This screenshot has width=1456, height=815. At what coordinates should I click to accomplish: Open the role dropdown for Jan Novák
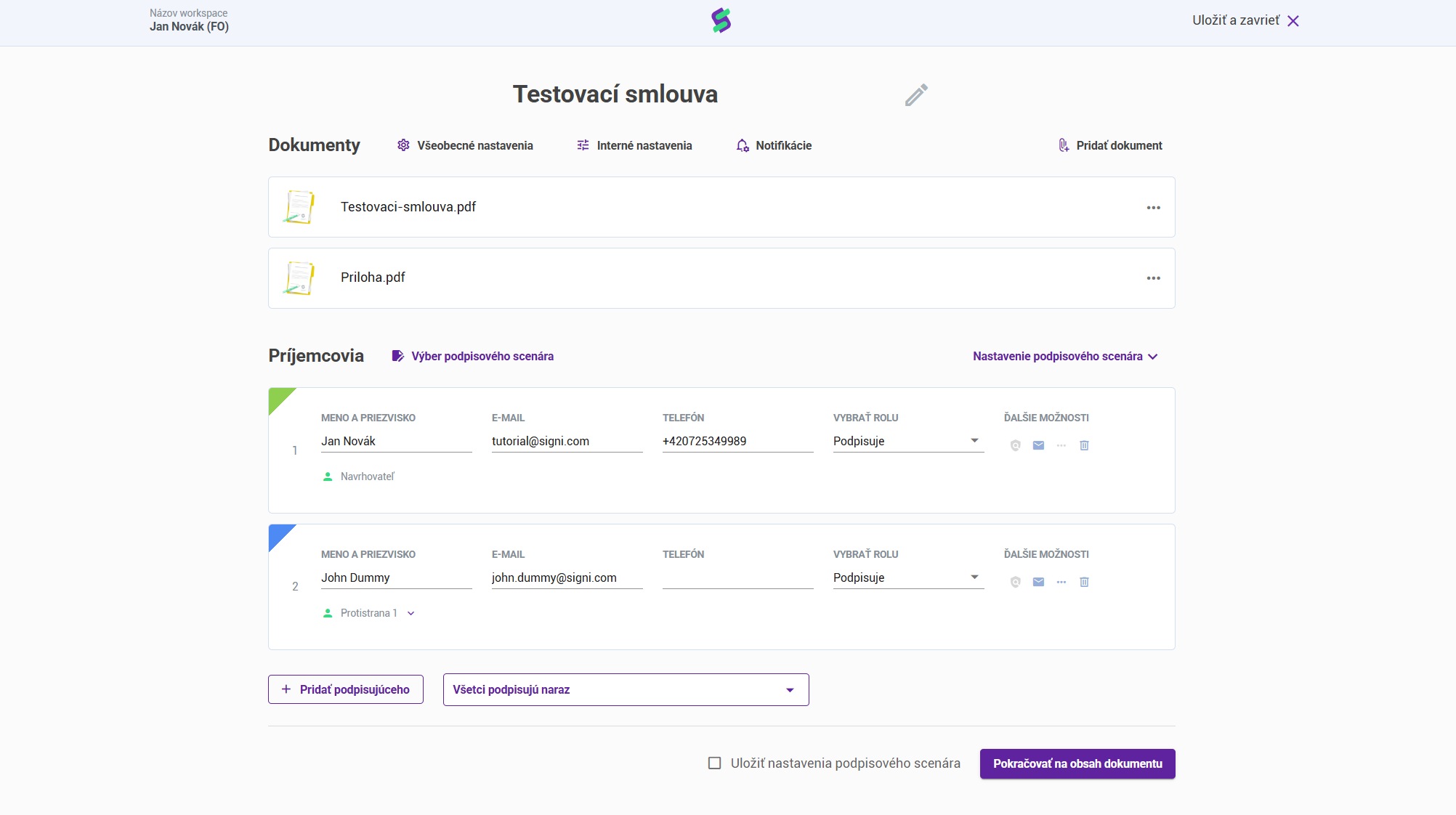(908, 441)
